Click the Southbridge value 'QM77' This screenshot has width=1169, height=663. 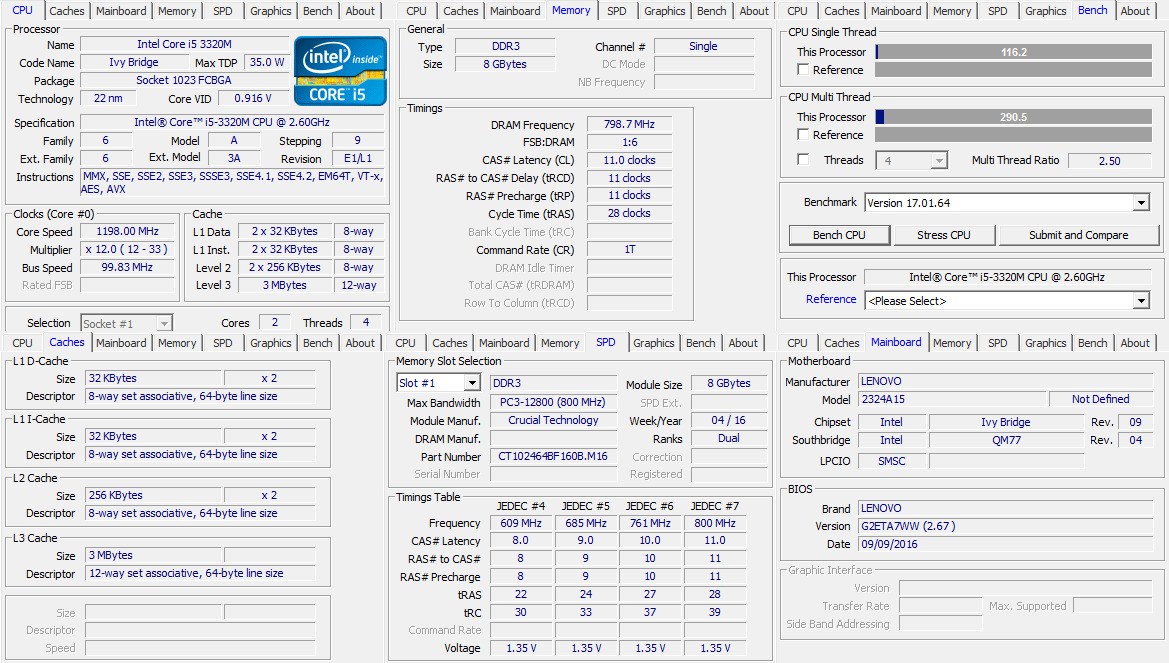1006,440
